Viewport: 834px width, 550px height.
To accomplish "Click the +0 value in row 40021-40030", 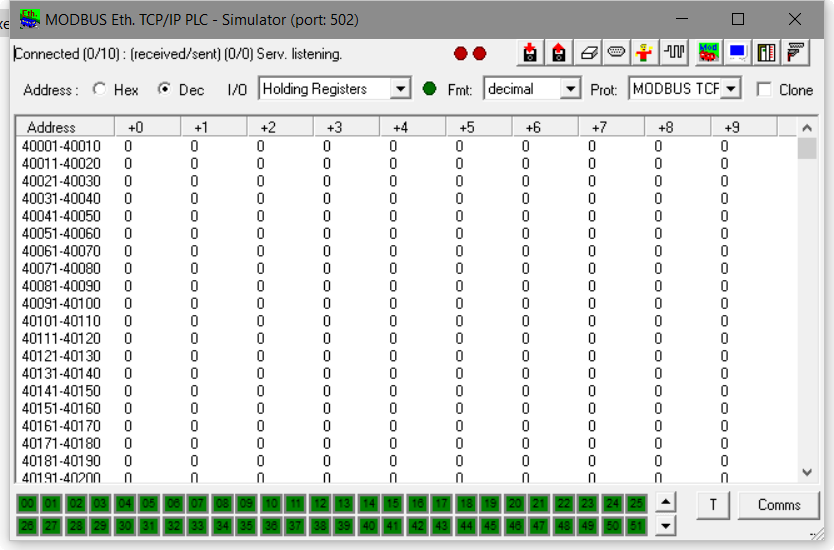I will (x=128, y=181).
